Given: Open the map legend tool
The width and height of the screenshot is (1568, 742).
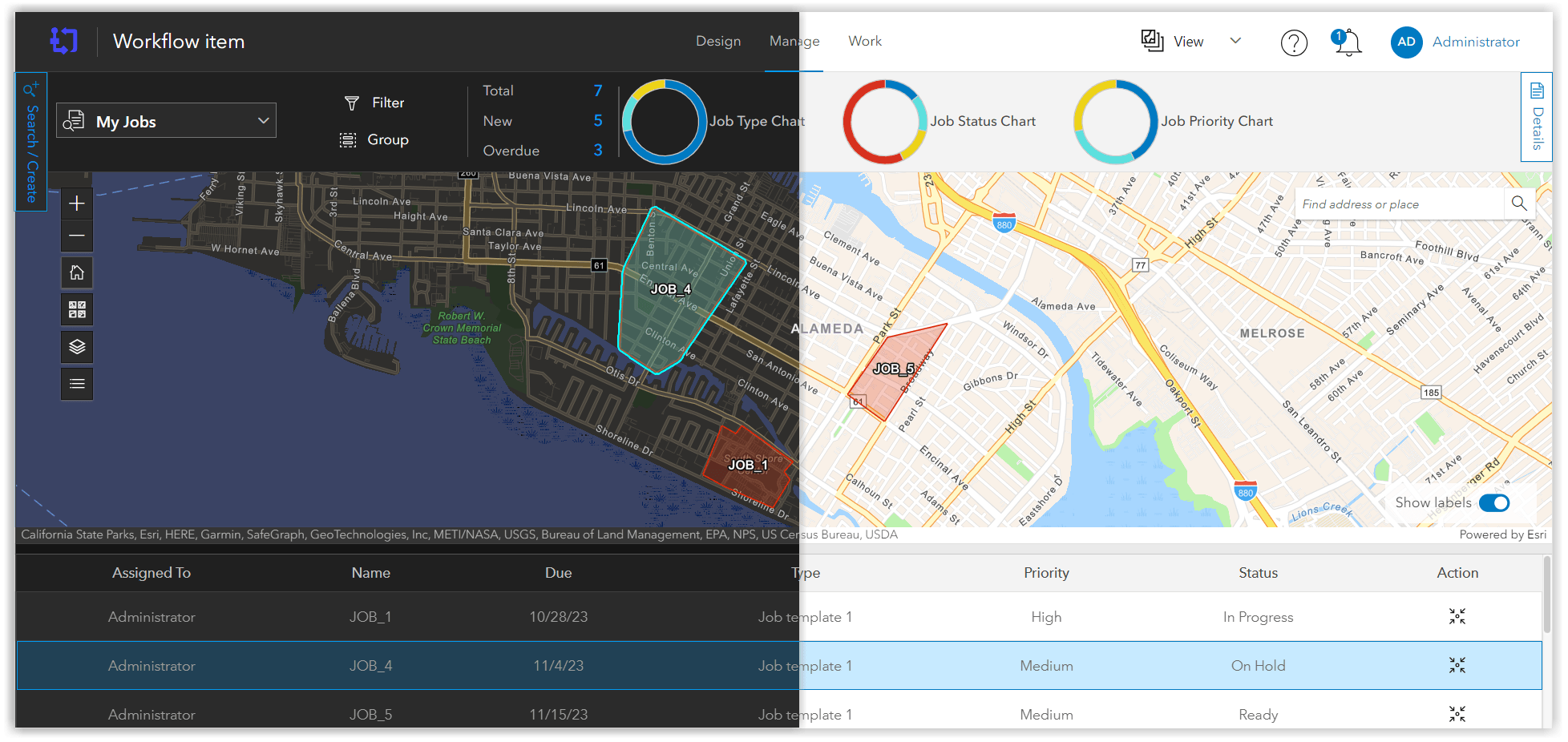Looking at the screenshot, I should point(77,384).
